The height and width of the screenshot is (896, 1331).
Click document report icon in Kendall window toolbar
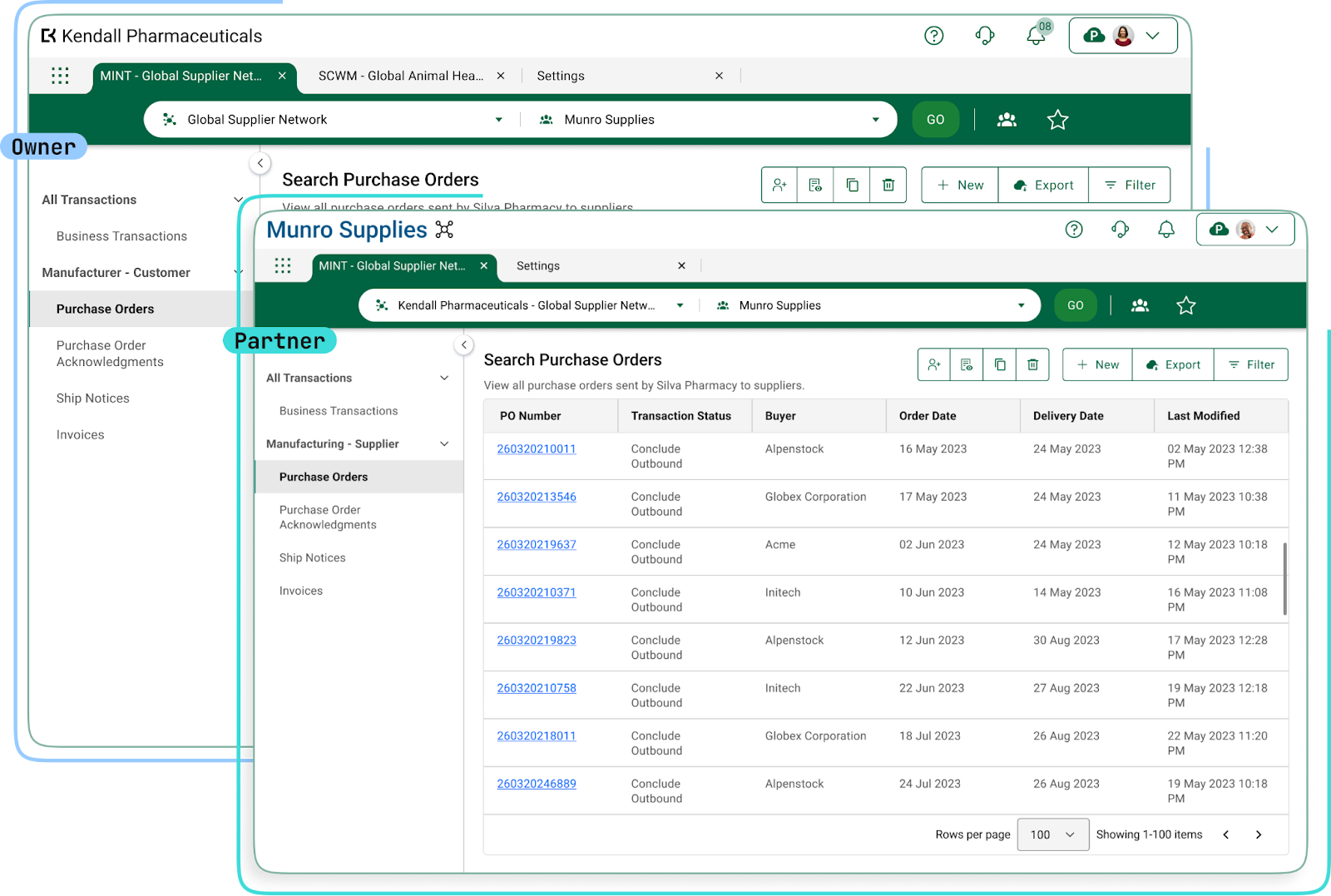[x=815, y=185]
